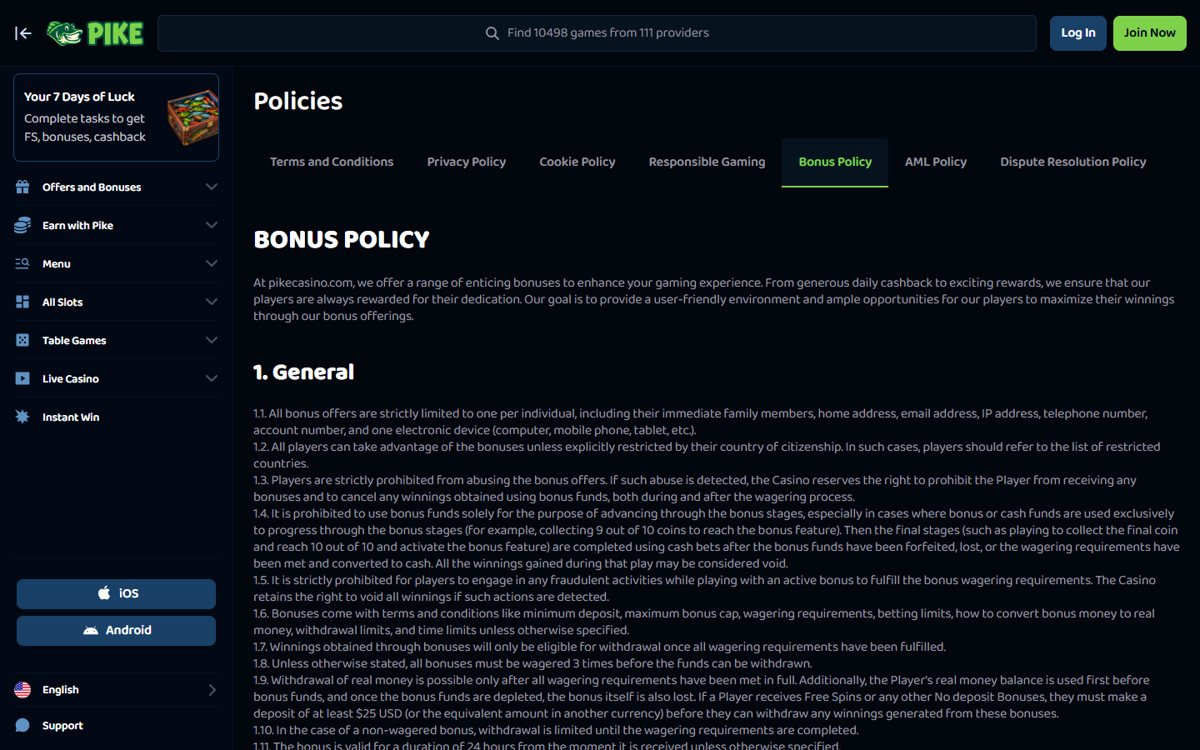Click the BONUS POLICY heading

(x=342, y=240)
